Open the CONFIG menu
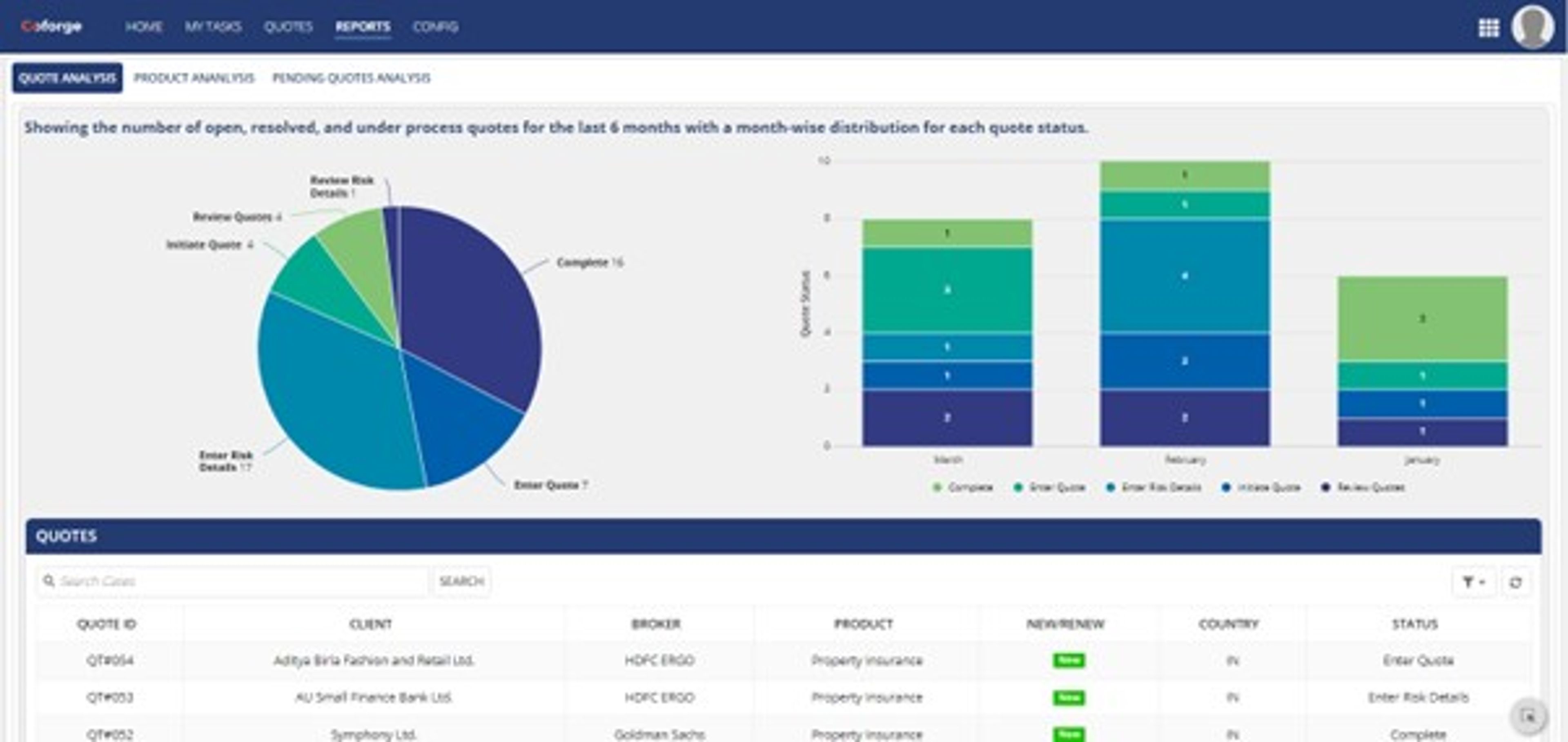This screenshot has height=742, width=1568. [435, 27]
